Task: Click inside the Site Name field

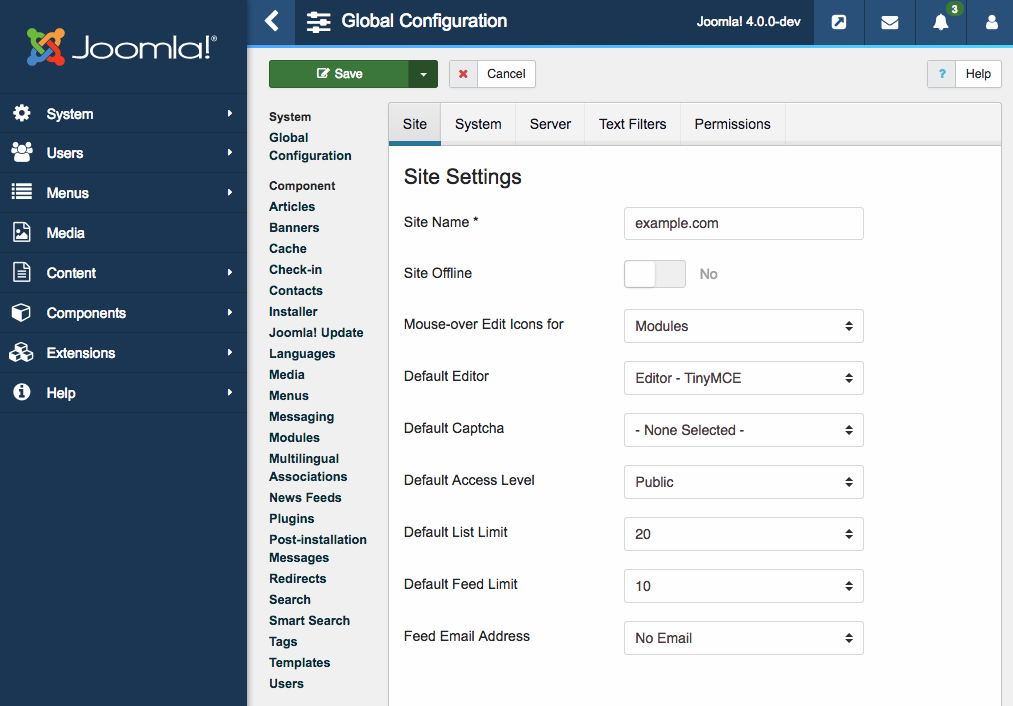Action: [x=743, y=222]
